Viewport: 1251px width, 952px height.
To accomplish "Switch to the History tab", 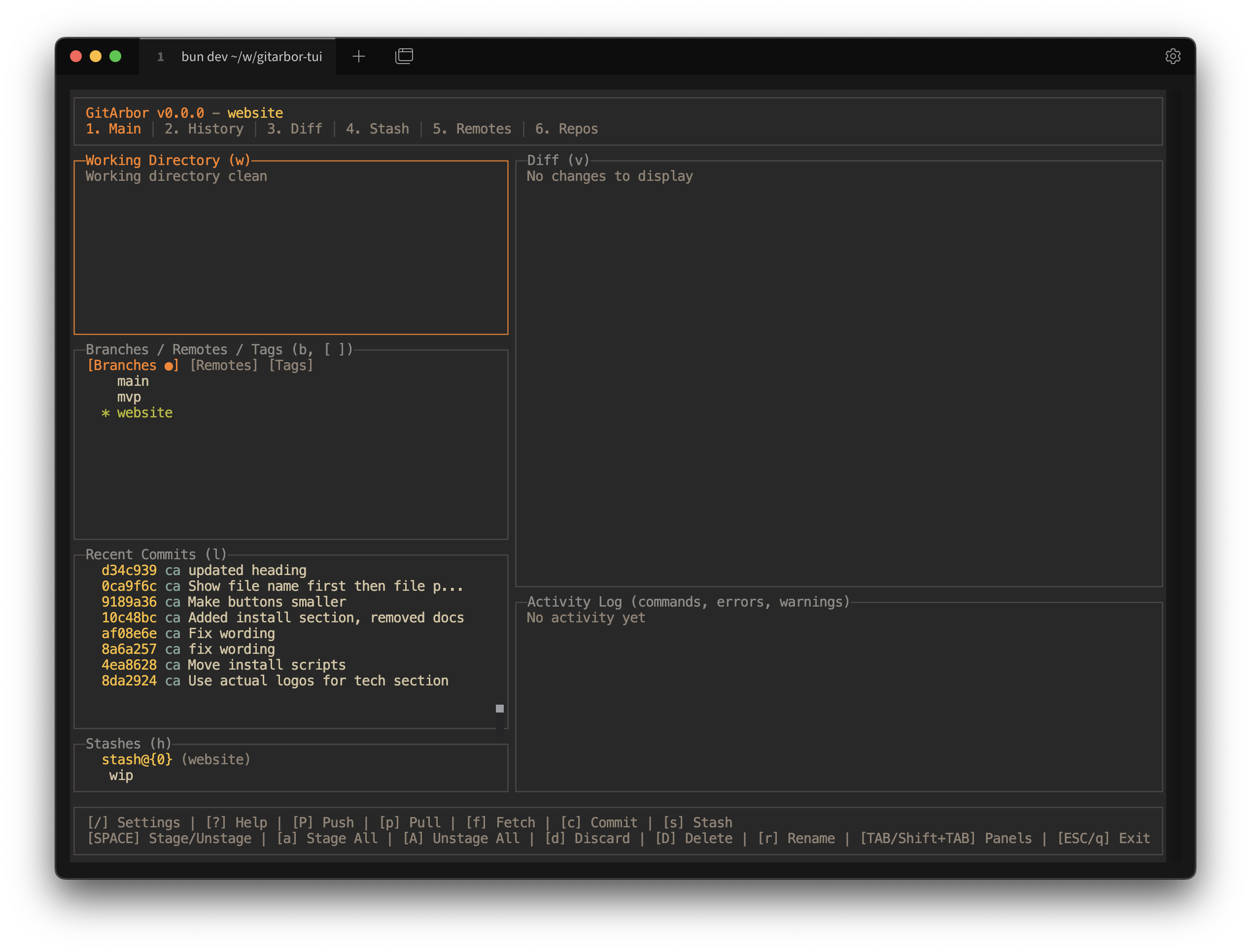I will coord(204,129).
